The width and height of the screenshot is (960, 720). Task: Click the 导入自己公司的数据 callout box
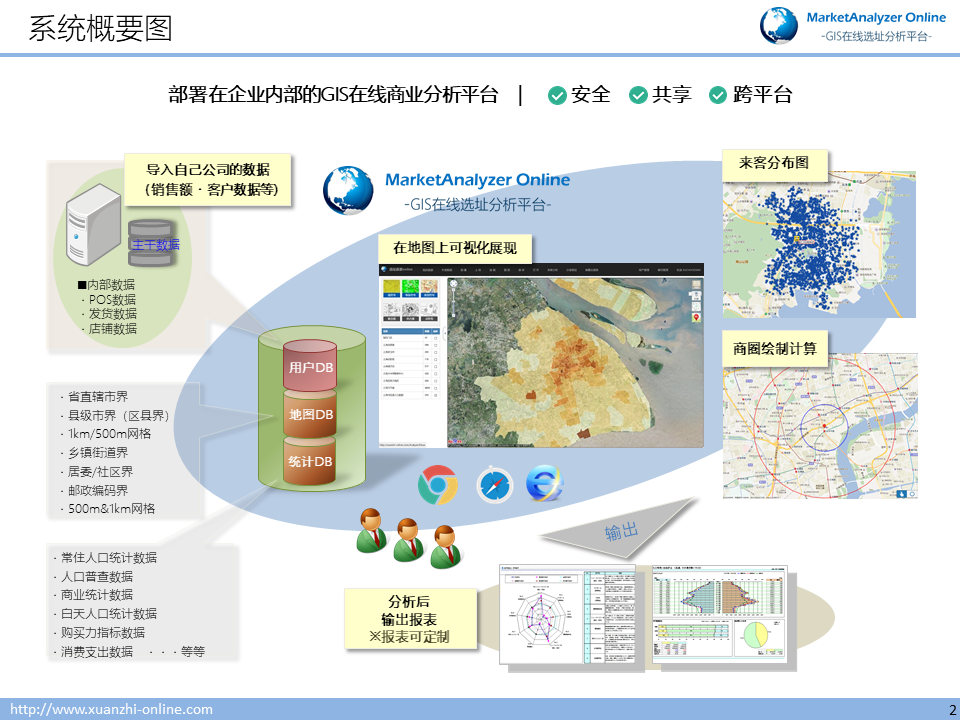coord(208,179)
